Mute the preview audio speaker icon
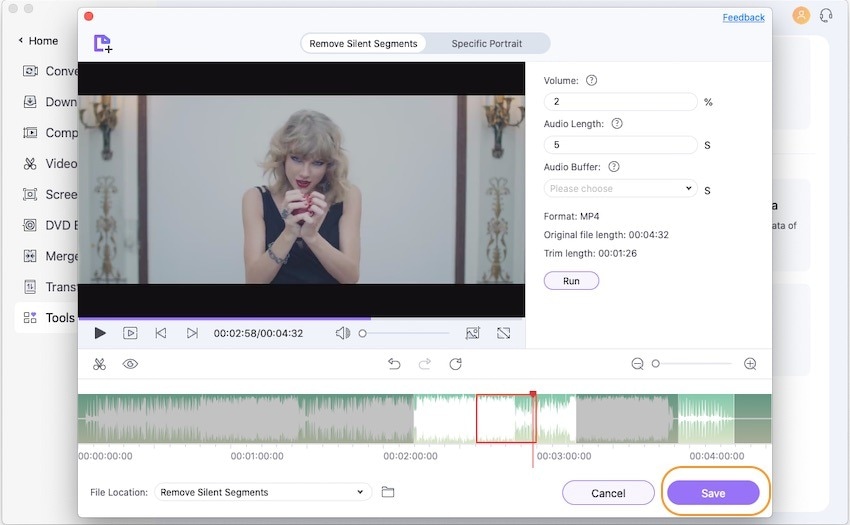The image size is (850, 525). (343, 333)
